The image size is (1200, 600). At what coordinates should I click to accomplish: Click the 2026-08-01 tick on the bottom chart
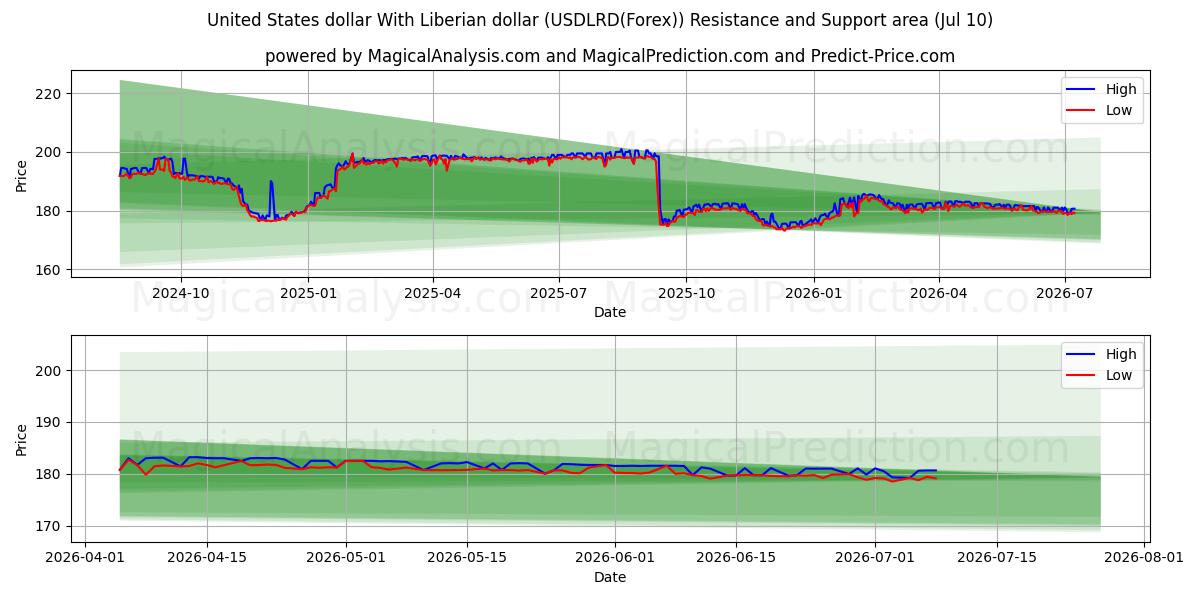(1144, 558)
